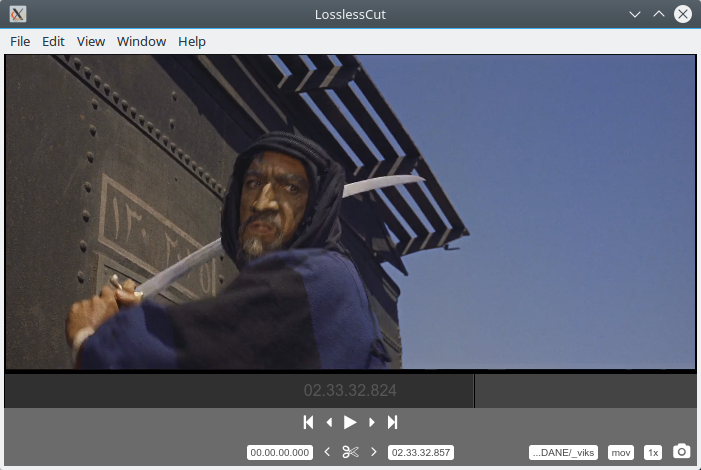Minimize the LosslessCut window

click(634, 14)
